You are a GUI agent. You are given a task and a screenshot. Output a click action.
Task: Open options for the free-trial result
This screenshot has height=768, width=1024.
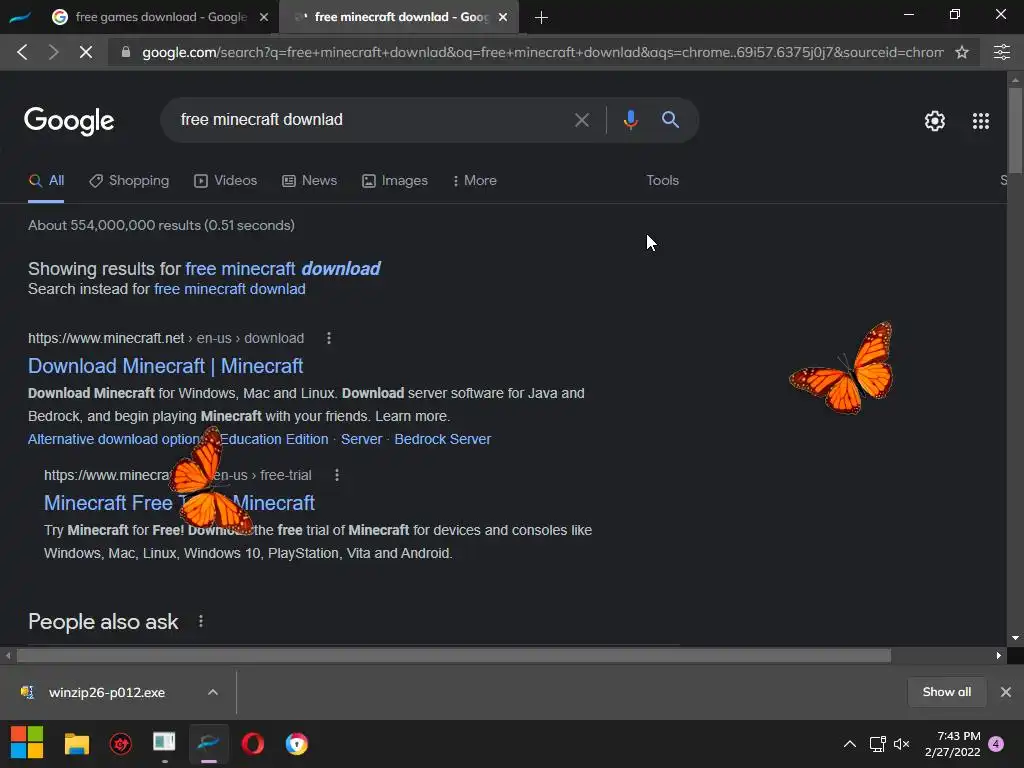[336, 475]
